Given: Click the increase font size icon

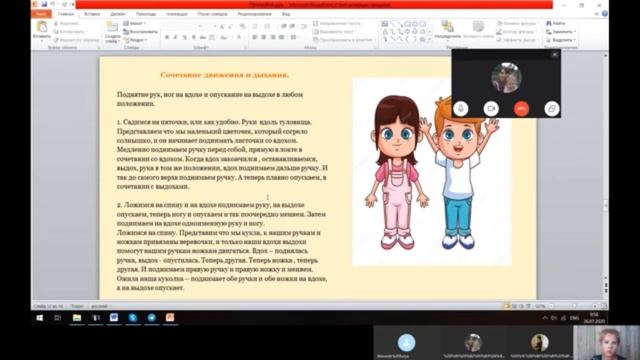Looking at the screenshot, I should 222,27.
